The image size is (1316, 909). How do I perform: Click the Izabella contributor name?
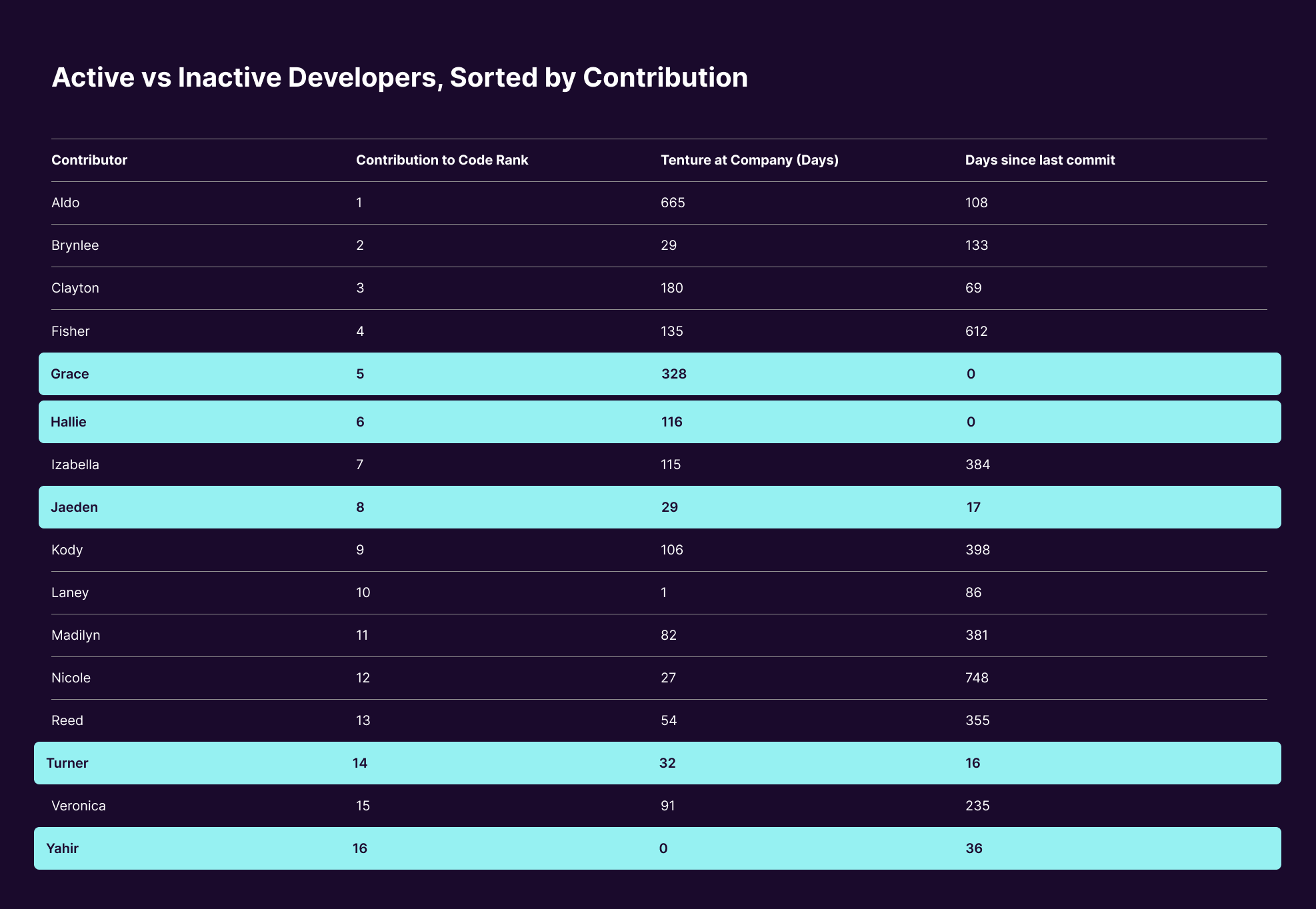75,464
